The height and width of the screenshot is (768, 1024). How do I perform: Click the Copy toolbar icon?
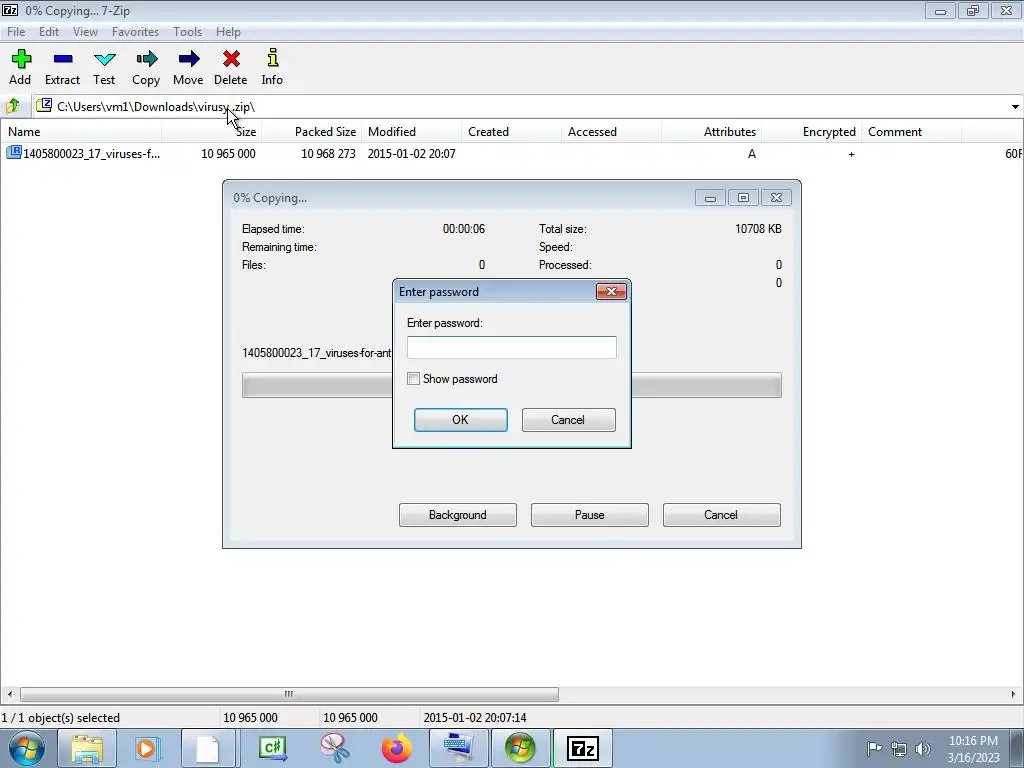coord(146,59)
